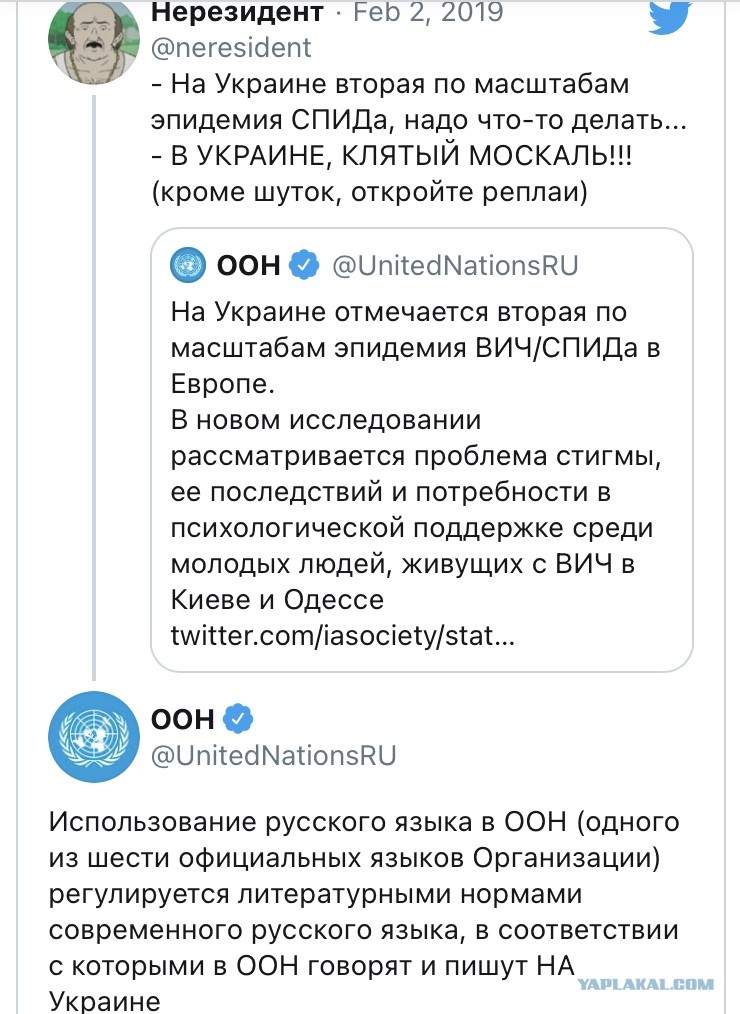Open twitter.com/iasociety link in quoted tweet
740x1014 pixels.
click(x=342, y=636)
